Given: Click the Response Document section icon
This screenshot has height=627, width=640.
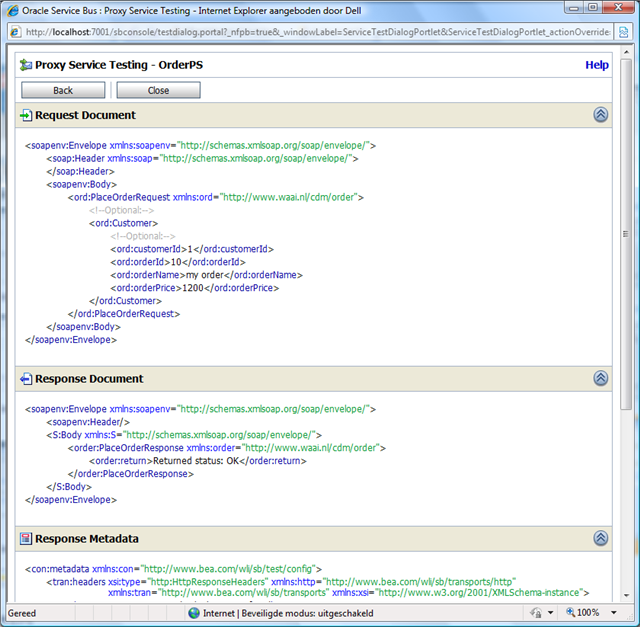Looking at the screenshot, I should pyautogui.click(x=26, y=379).
